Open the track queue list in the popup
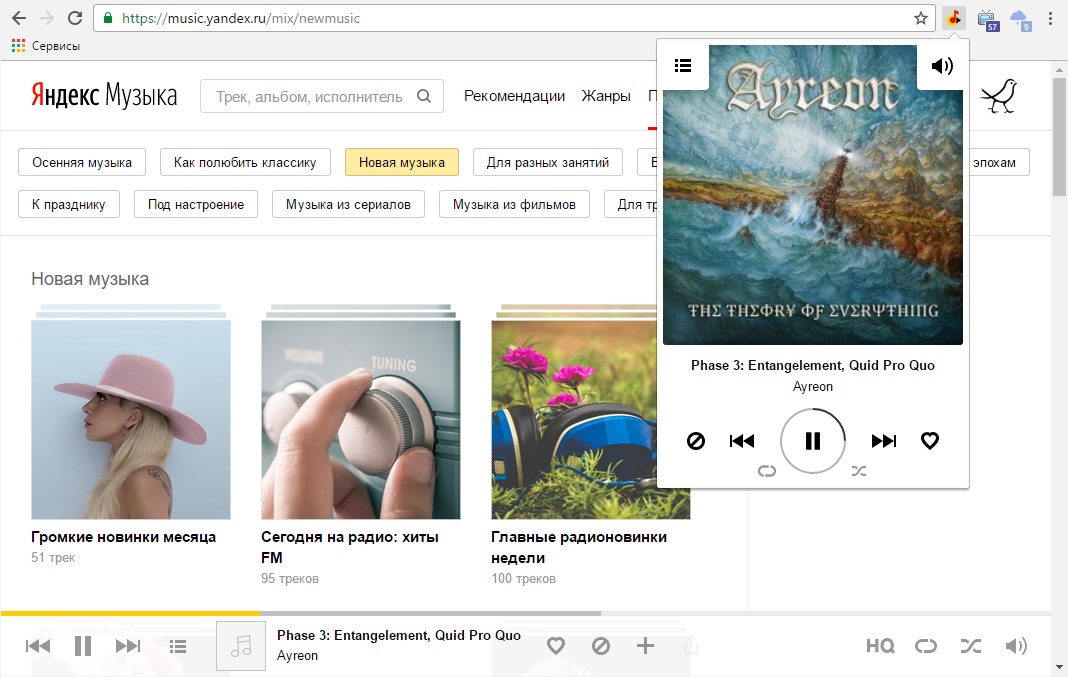This screenshot has width=1068, height=677. pyautogui.click(x=683, y=65)
